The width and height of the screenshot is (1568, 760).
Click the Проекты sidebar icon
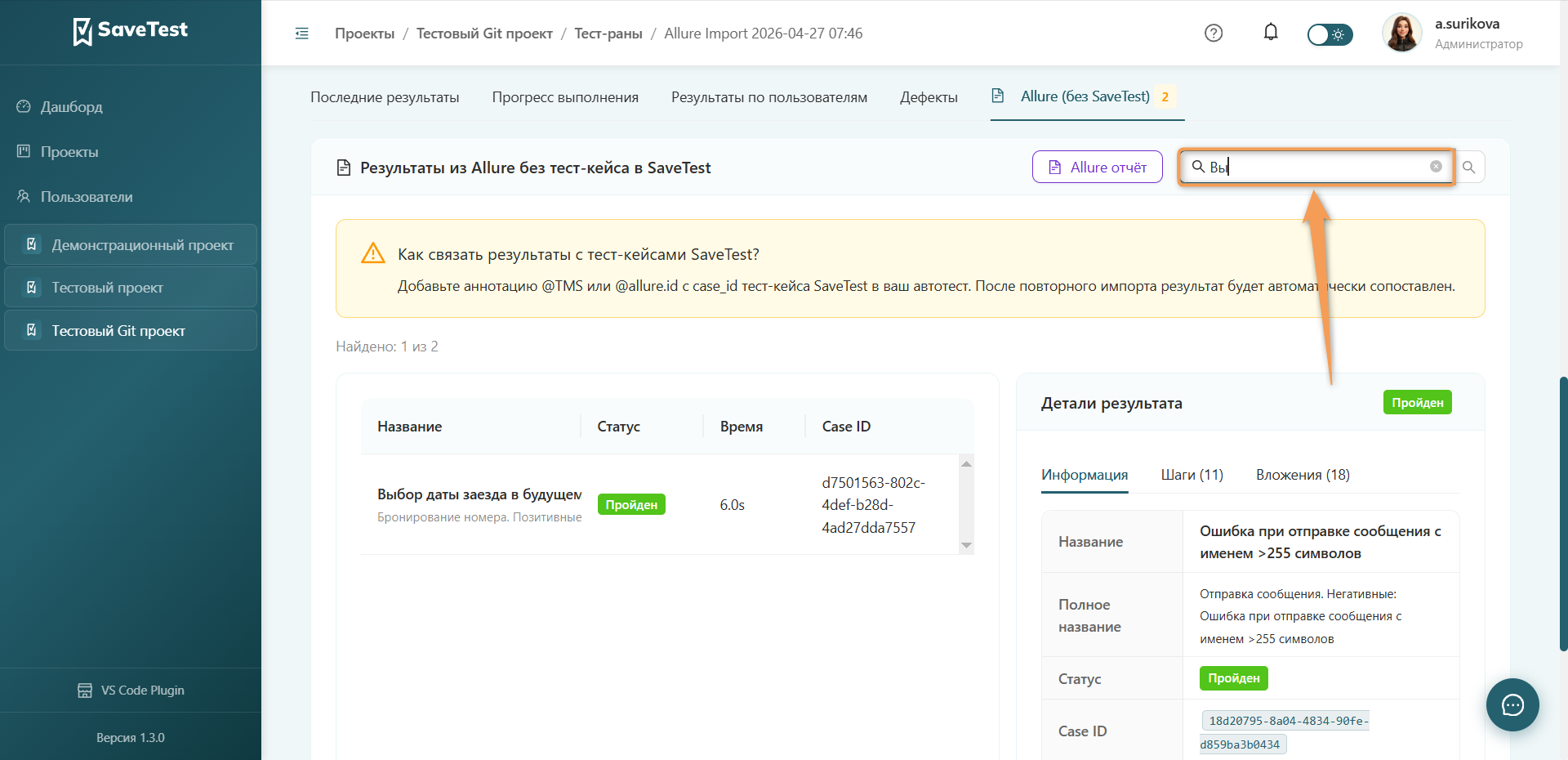click(x=24, y=151)
